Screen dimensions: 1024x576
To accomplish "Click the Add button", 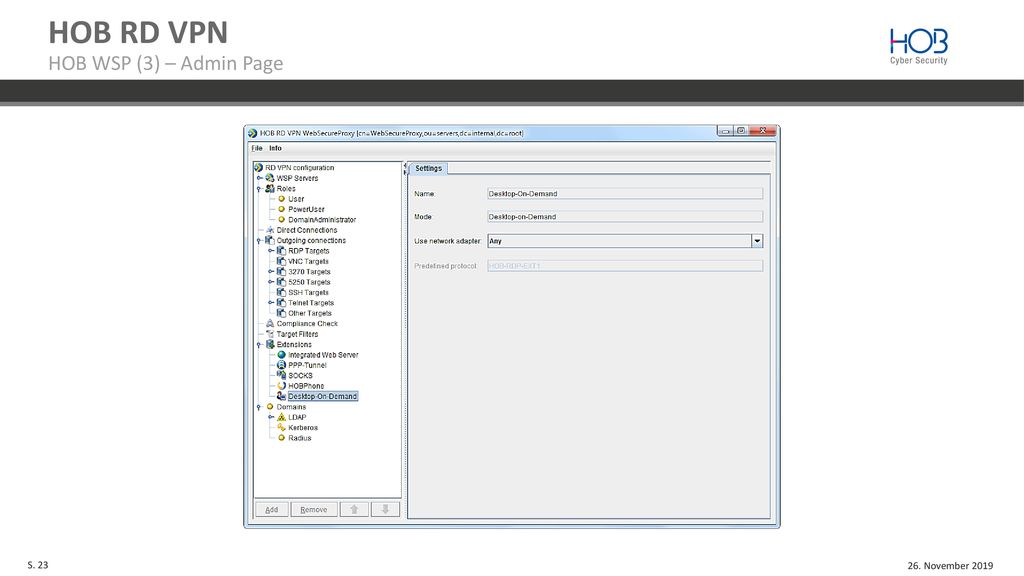I will (x=272, y=509).
